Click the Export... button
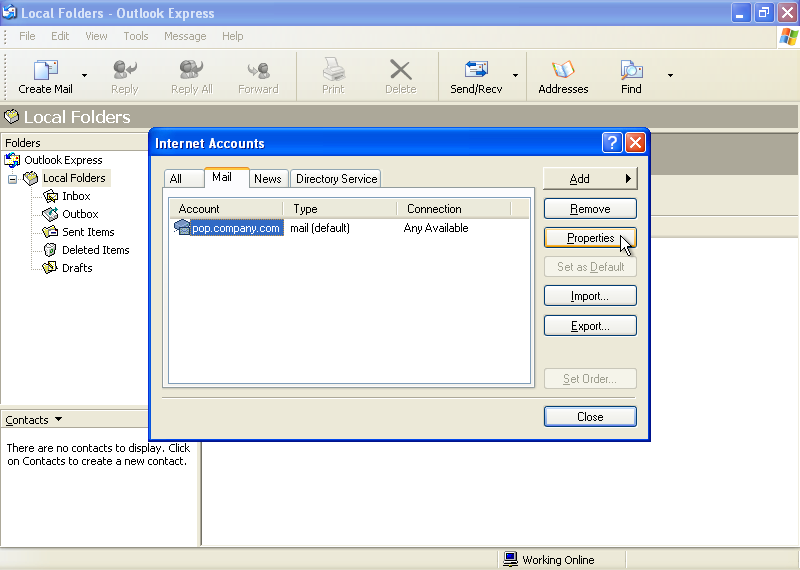This screenshot has width=800, height=570. [590, 326]
